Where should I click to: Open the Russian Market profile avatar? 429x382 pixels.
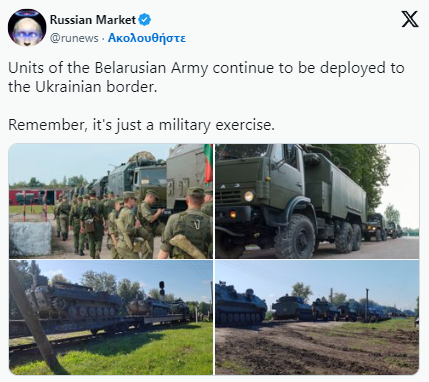(x=27, y=28)
